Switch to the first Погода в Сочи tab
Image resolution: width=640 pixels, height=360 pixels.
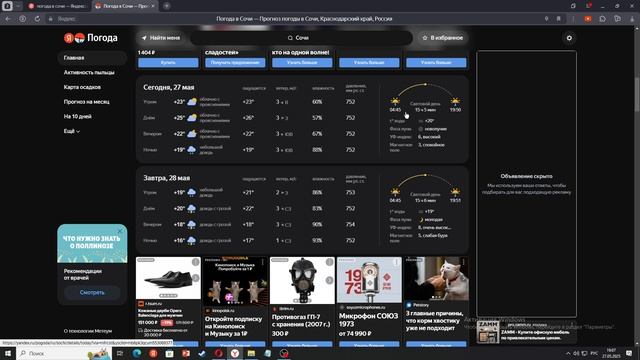coord(57,6)
